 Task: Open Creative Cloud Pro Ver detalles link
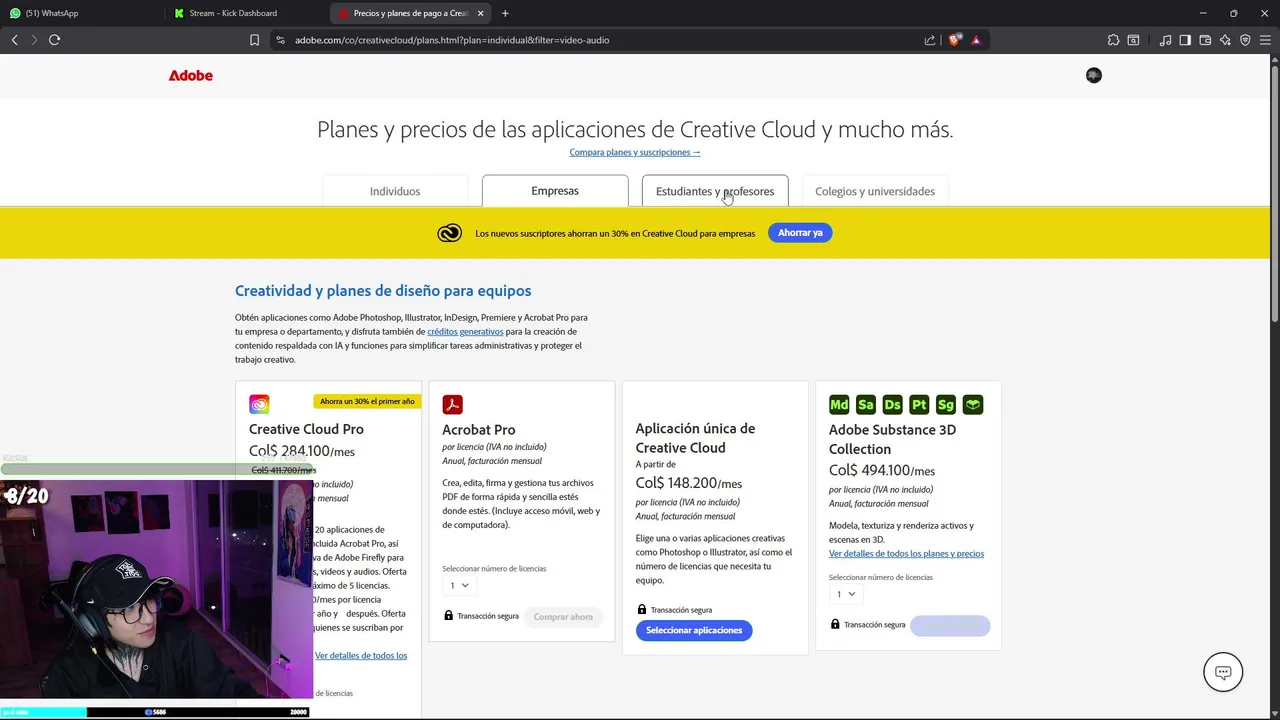click(361, 656)
